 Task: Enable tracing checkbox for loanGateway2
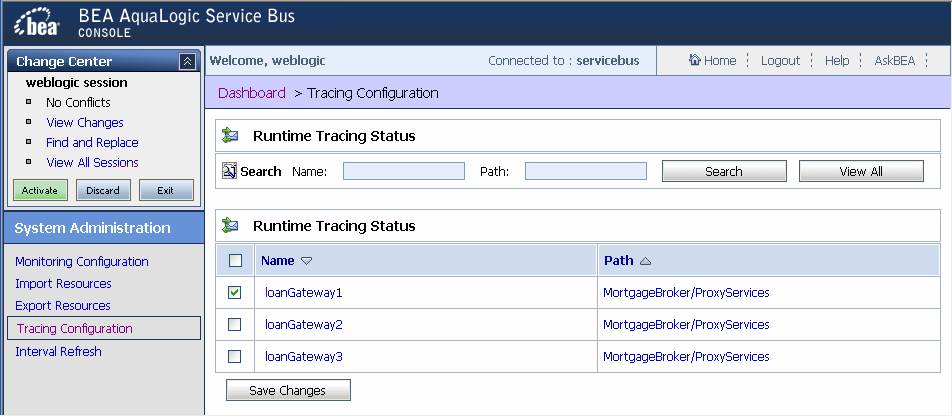click(x=234, y=325)
